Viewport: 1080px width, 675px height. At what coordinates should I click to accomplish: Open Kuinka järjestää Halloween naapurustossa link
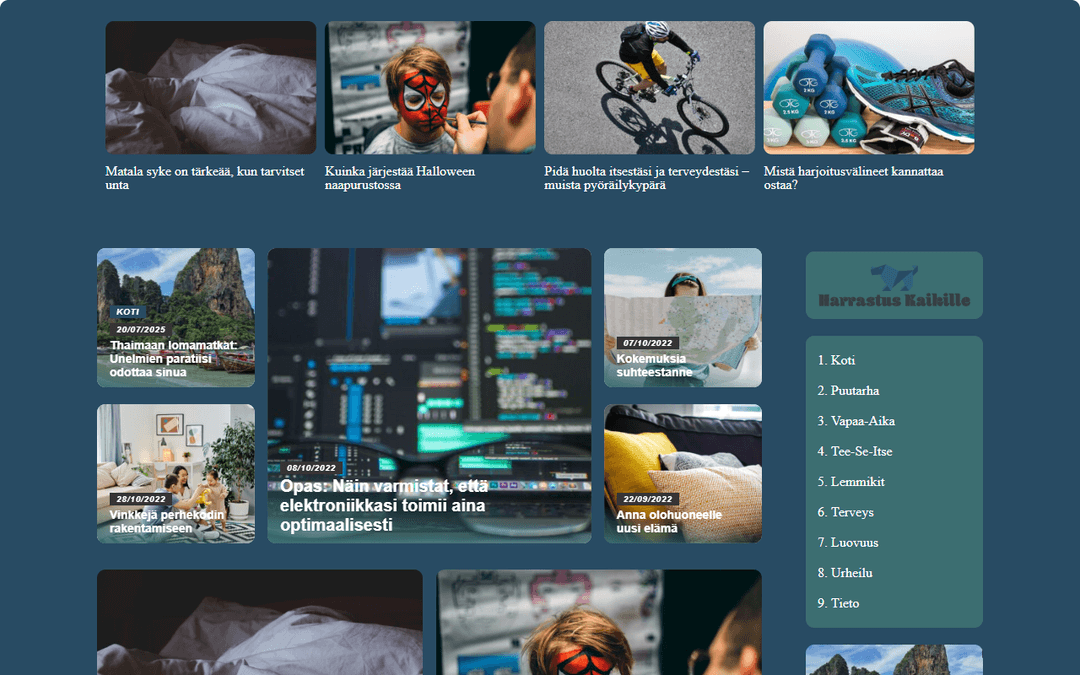(399, 178)
